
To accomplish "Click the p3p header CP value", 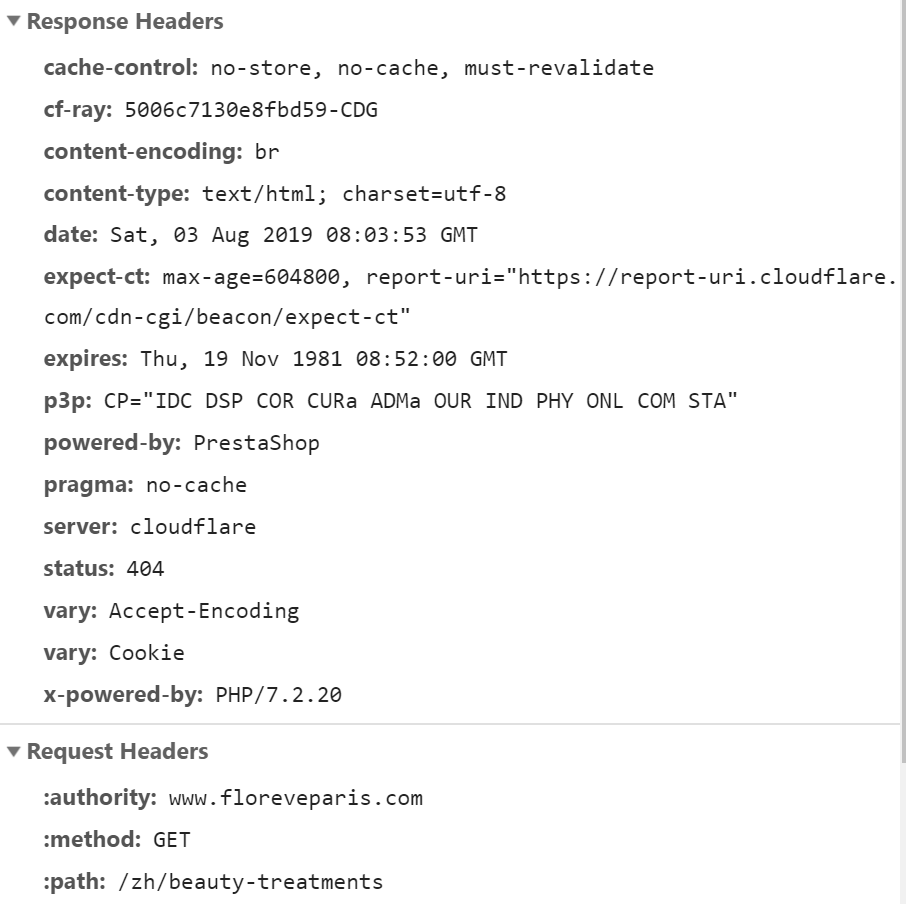I will 420,401.
